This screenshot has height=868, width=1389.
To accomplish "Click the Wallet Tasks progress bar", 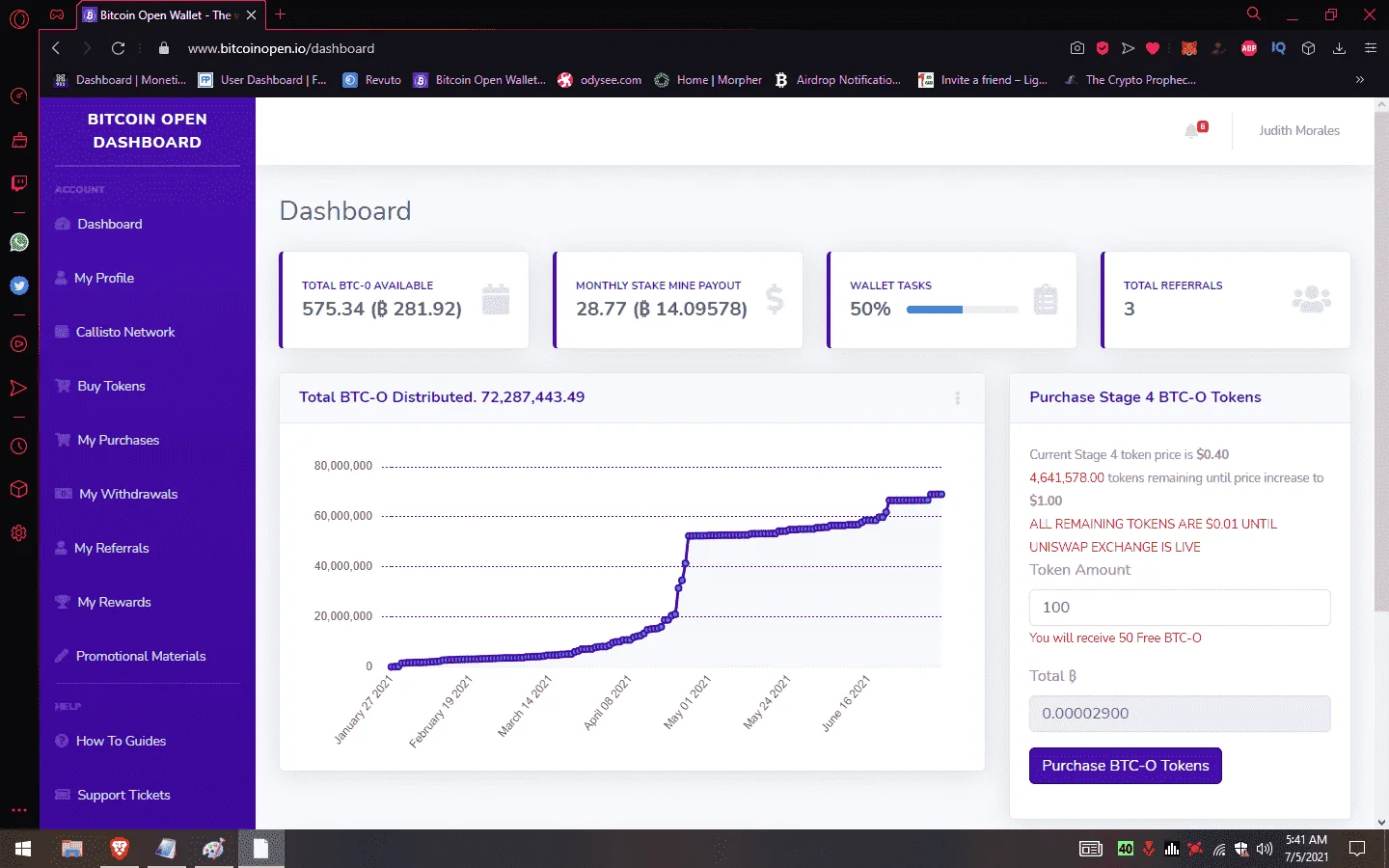I will [963, 310].
